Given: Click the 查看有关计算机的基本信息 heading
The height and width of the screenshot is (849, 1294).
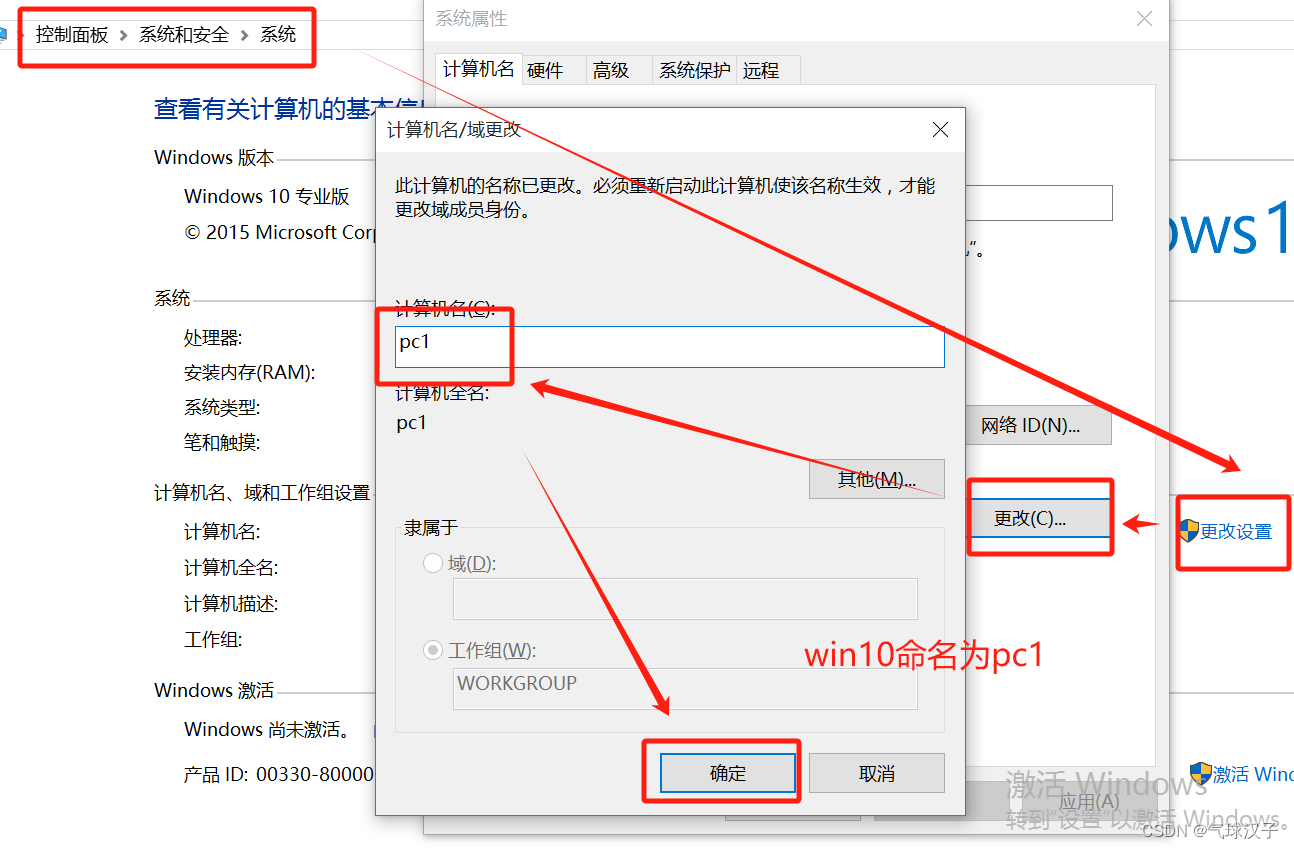Looking at the screenshot, I should click(289, 109).
